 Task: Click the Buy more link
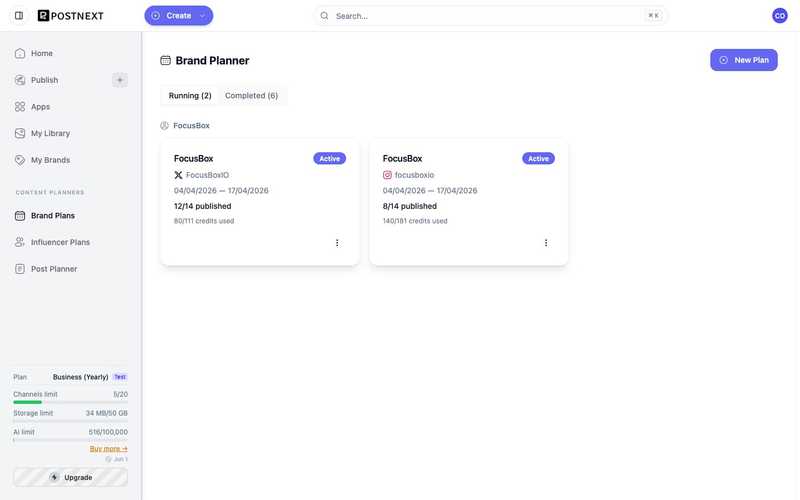[x=109, y=449]
